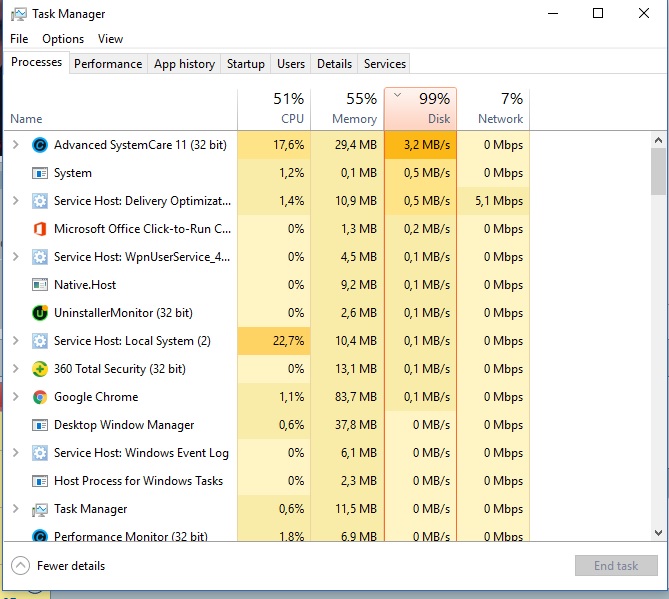
Task: Select Microsoft Office Click-to-Run process name
Action: click(x=142, y=229)
